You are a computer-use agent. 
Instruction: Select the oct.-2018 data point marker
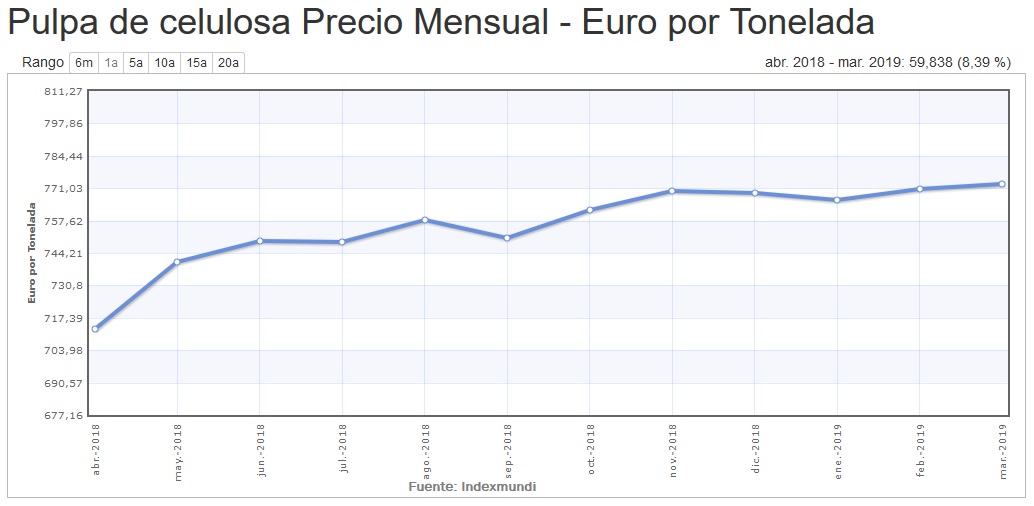590,210
